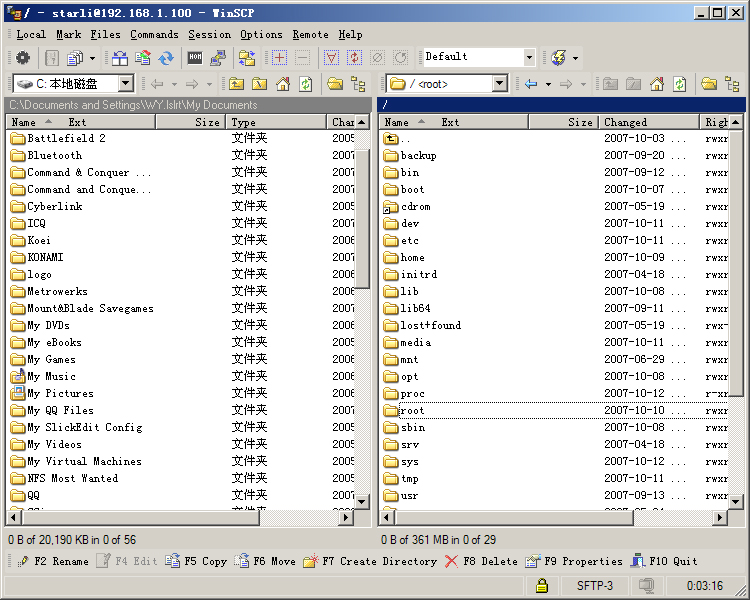The height and width of the screenshot is (600, 750).
Task: Open the Default transfer settings dropdown
Action: pos(529,57)
